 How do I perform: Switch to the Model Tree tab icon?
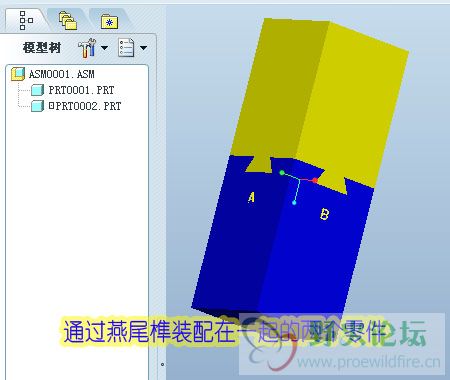coord(26,20)
